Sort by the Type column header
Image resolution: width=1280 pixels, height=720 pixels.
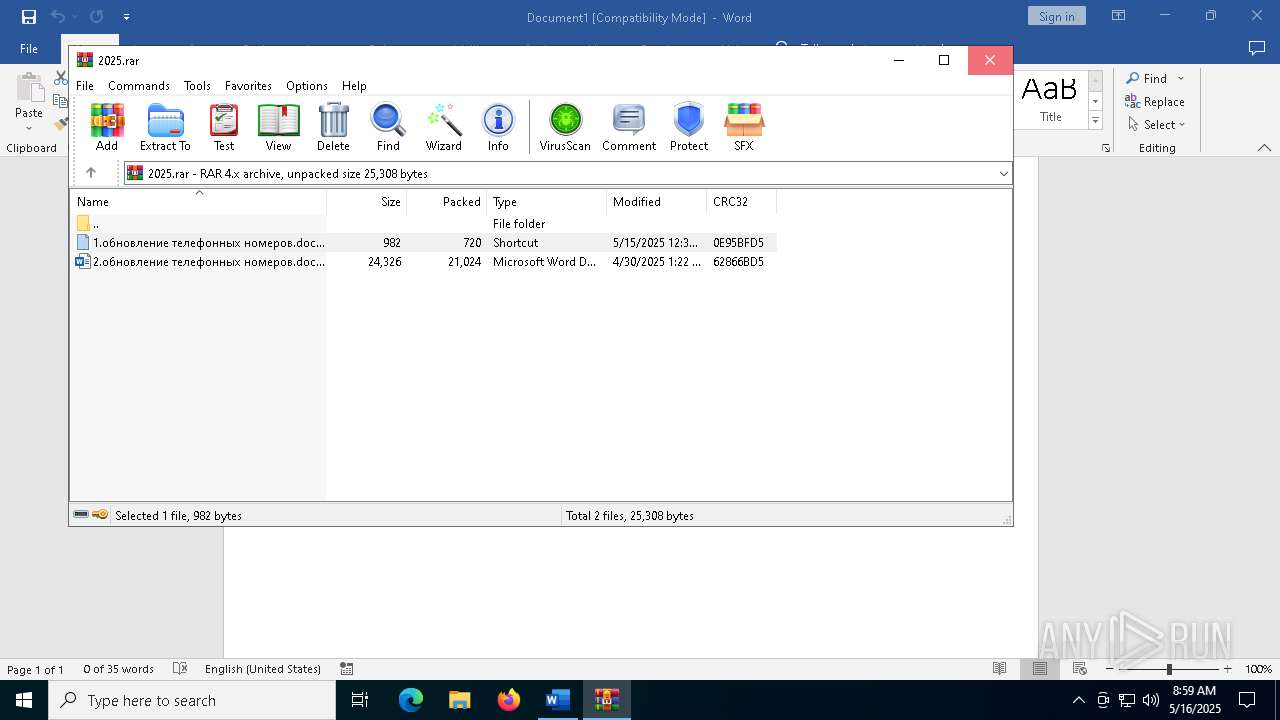click(546, 201)
